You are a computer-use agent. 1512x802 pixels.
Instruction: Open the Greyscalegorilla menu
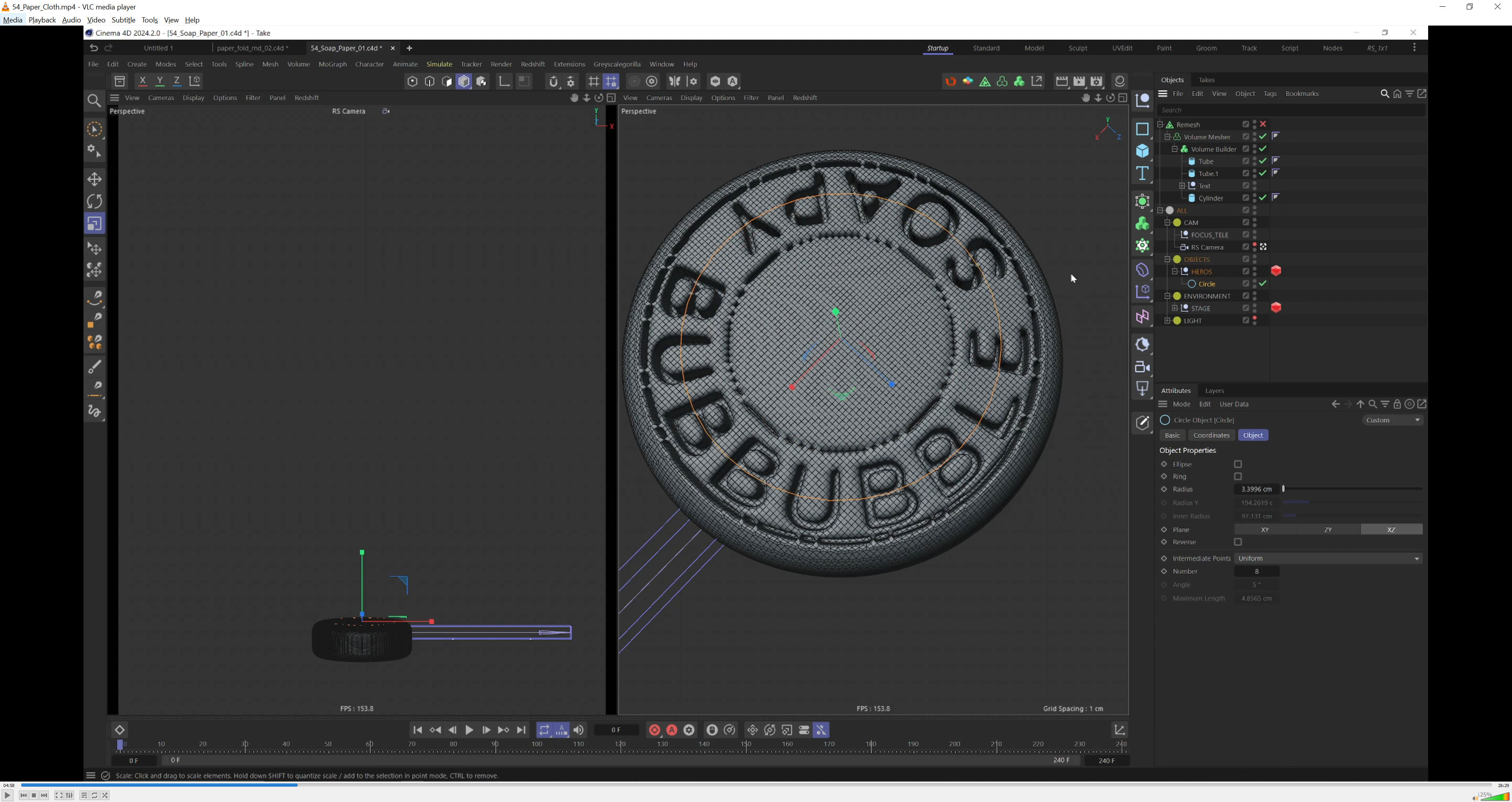(617, 65)
